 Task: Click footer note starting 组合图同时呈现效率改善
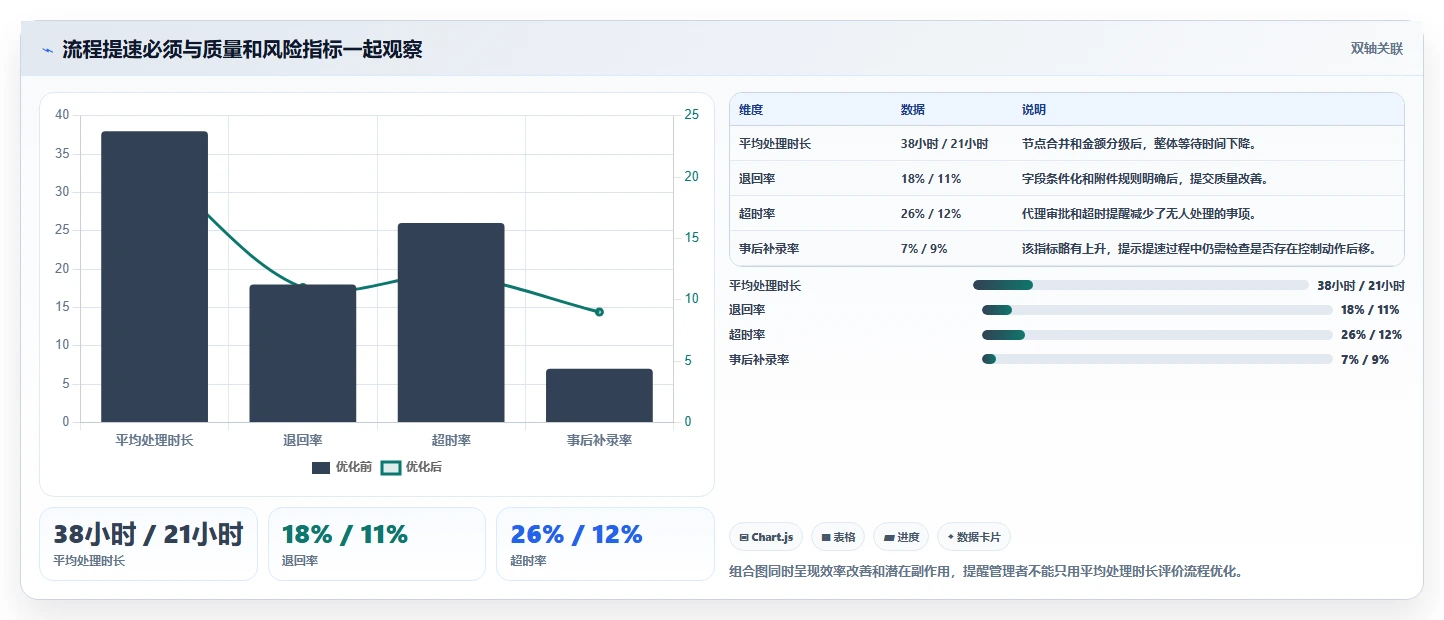tap(986, 572)
